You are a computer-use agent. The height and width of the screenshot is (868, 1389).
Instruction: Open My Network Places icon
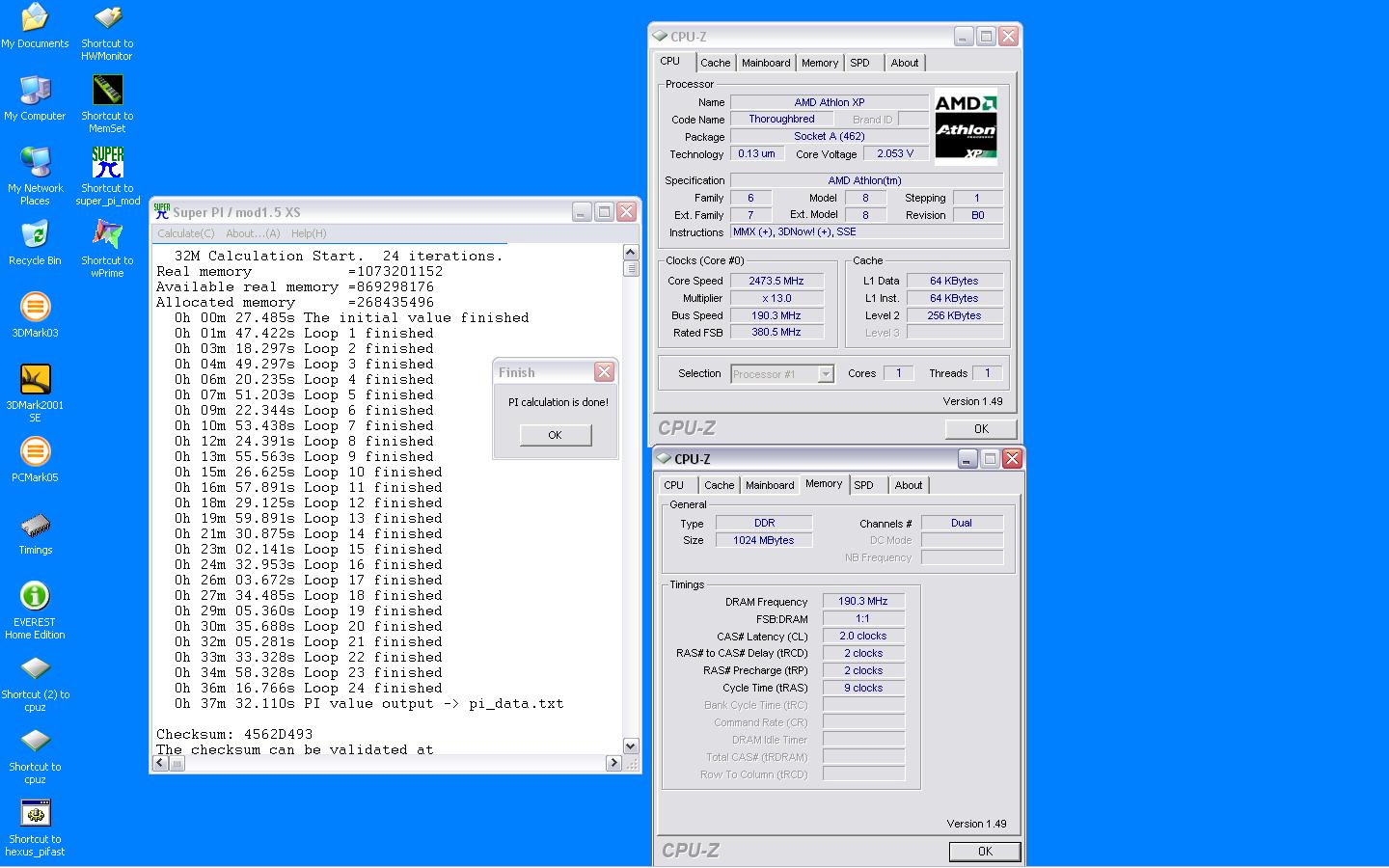(35, 176)
